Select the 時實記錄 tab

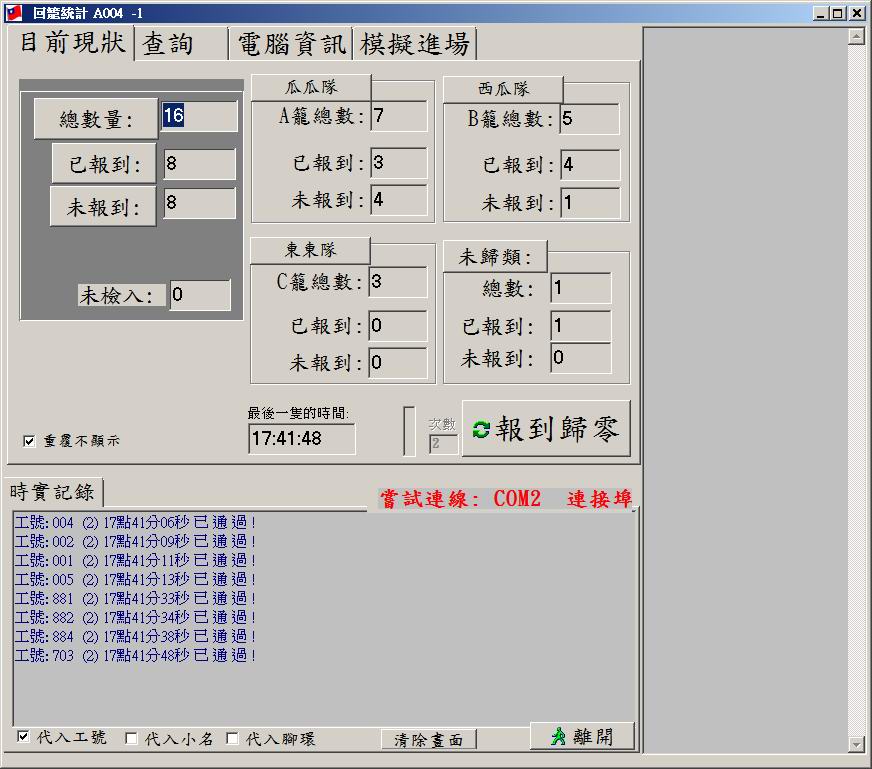click(53, 491)
